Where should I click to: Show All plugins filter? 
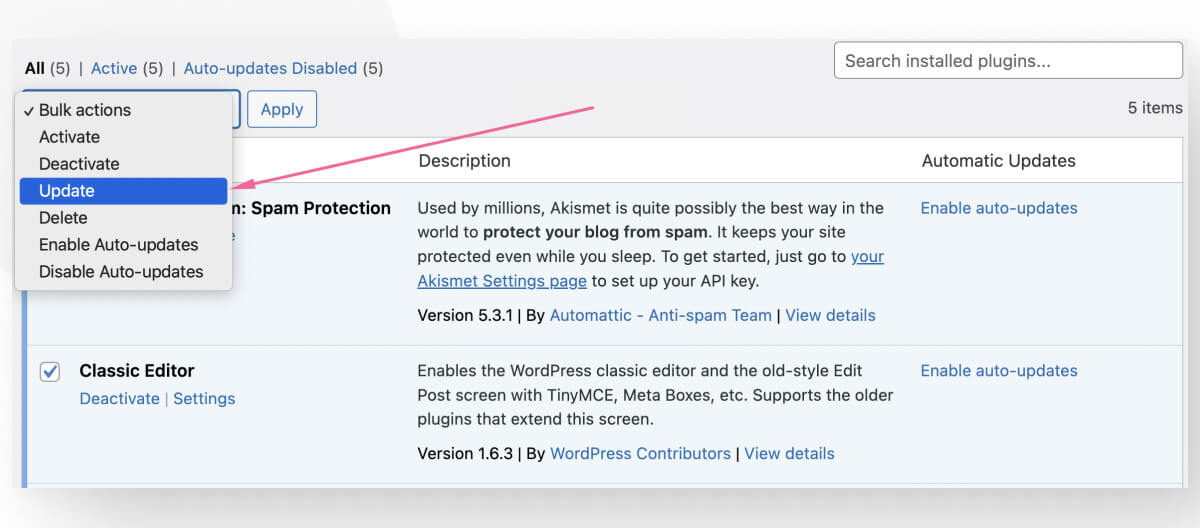[35, 69]
